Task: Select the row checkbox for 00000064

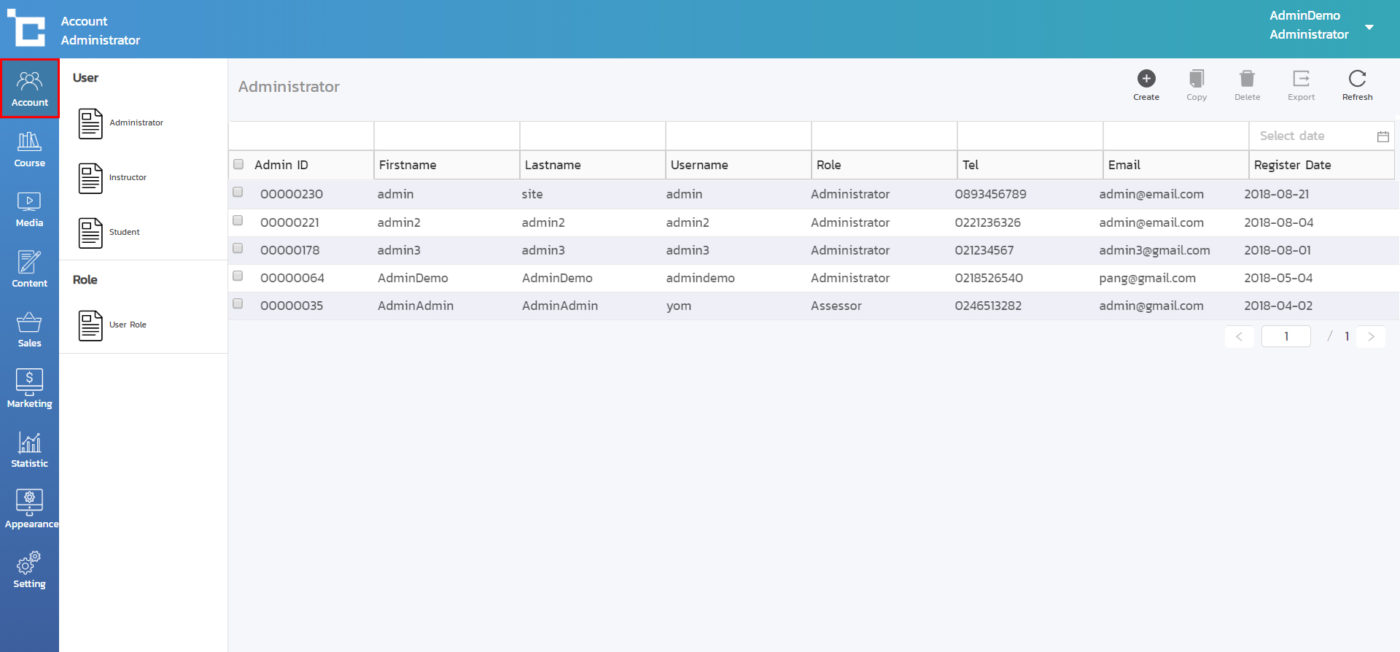Action: pos(238,276)
